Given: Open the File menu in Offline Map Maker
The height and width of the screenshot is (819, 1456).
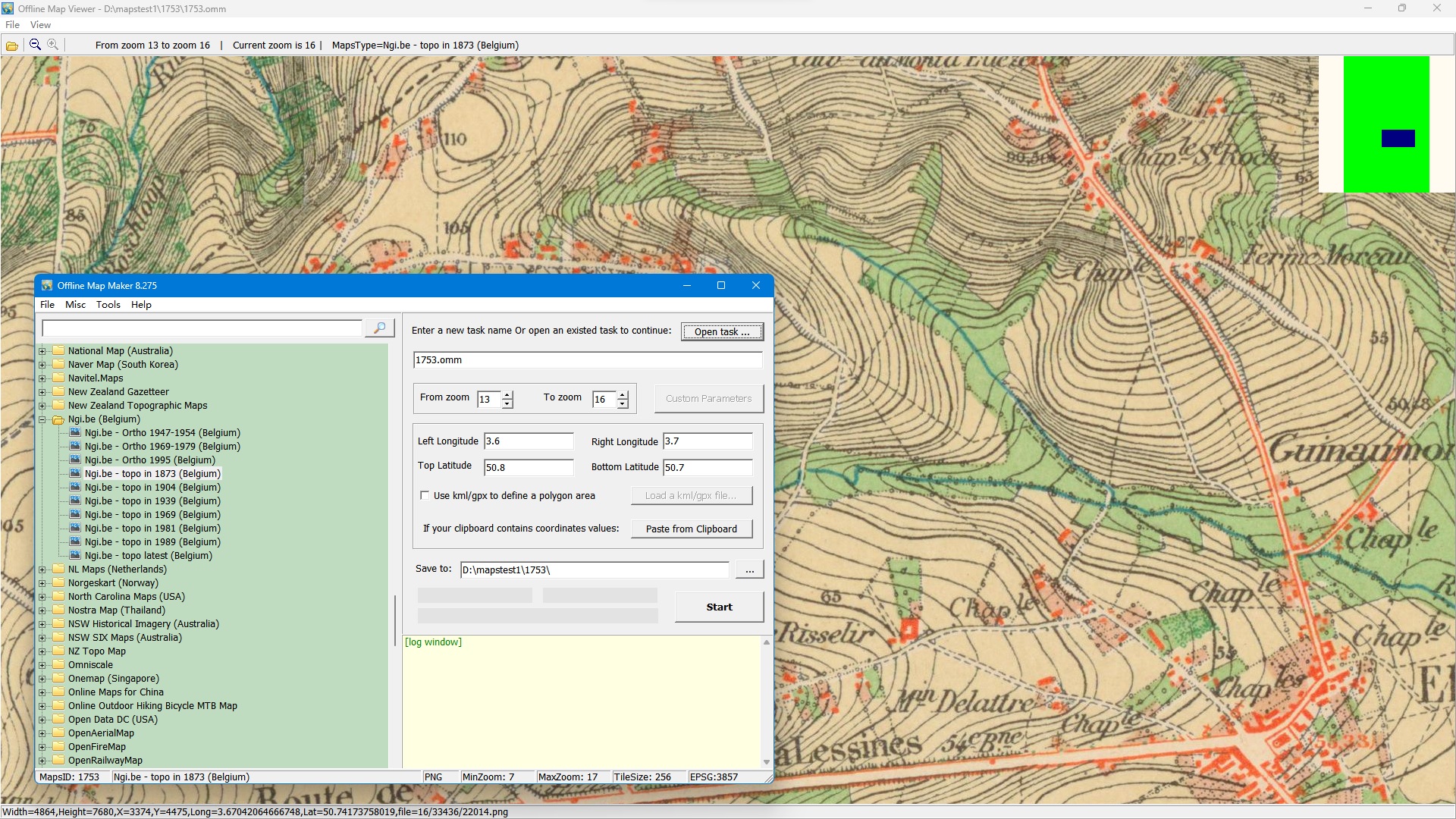Looking at the screenshot, I should point(47,304).
